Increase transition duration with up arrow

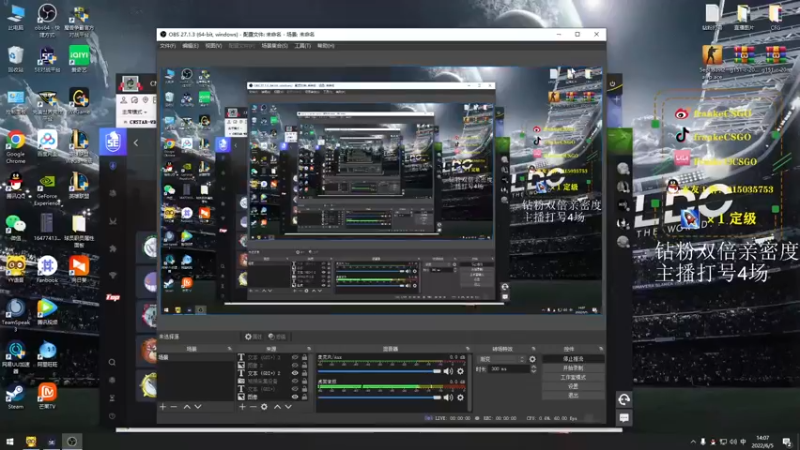[x=533, y=367]
